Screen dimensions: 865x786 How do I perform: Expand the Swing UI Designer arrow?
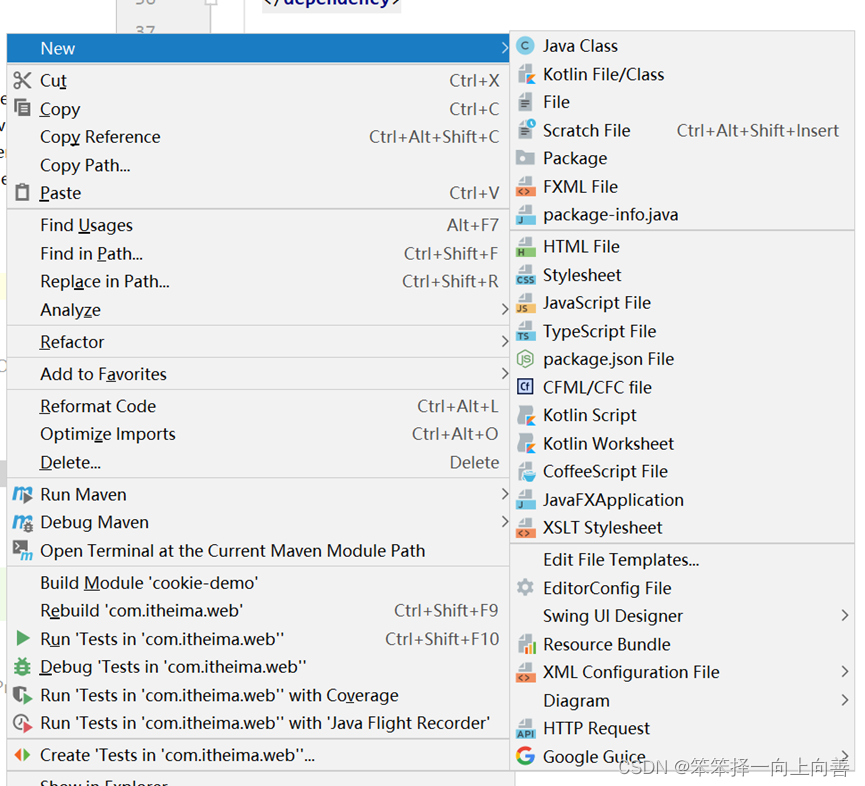tap(845, 615)
